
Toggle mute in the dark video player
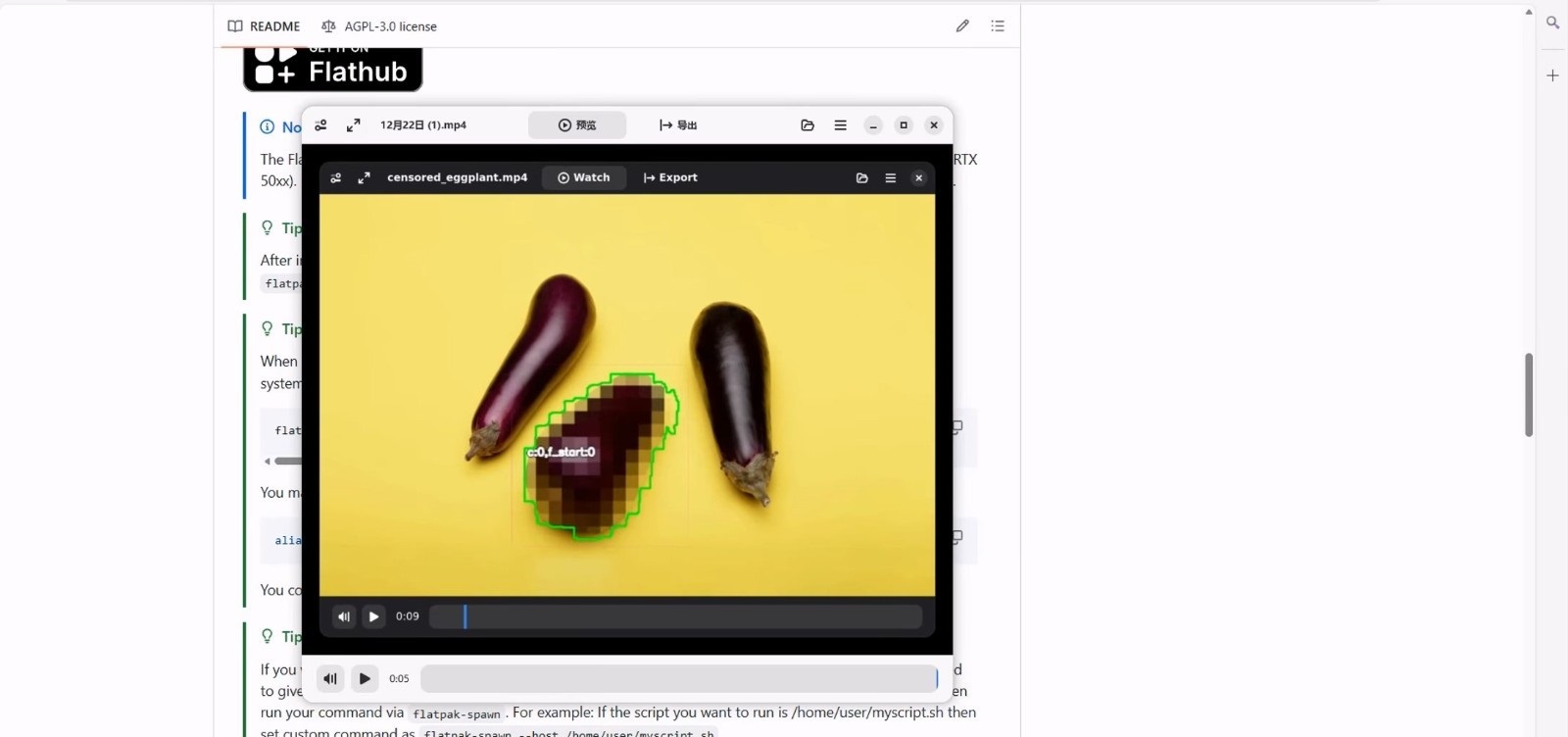click(x=343, y=616)
